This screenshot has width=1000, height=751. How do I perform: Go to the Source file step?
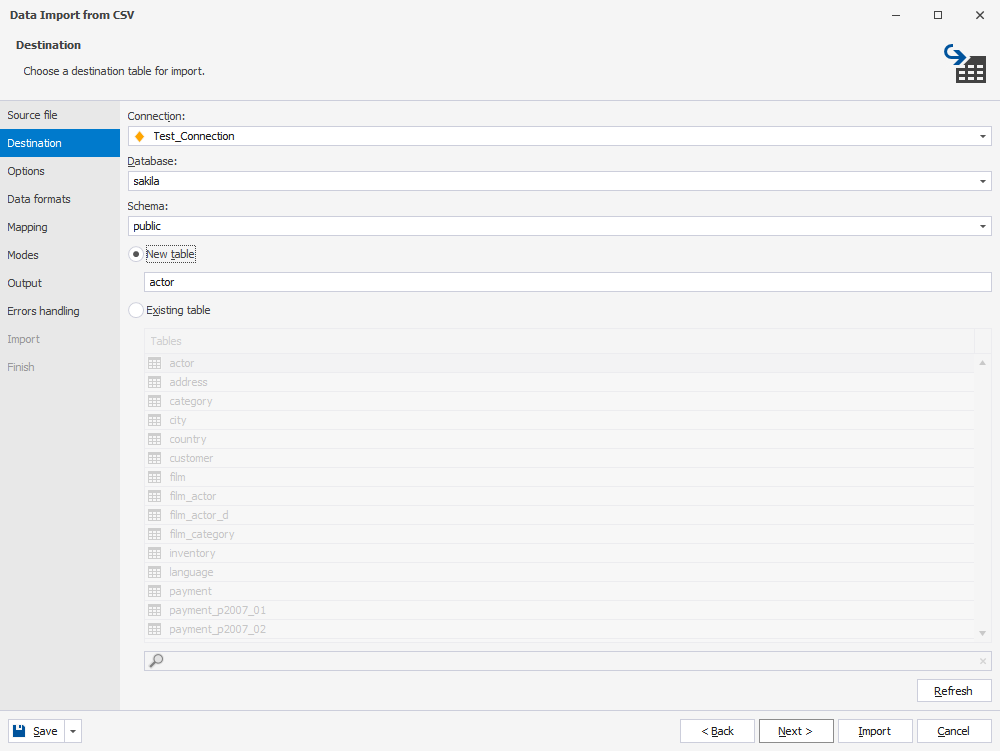point(60,115)
